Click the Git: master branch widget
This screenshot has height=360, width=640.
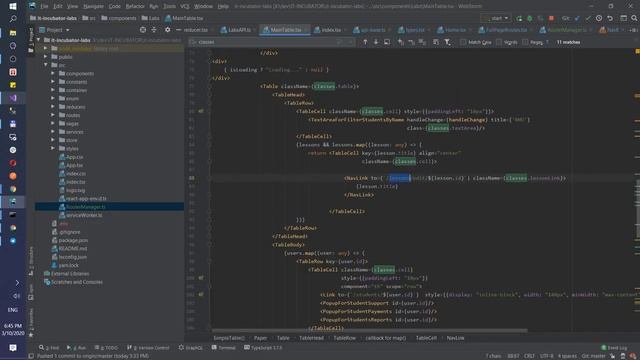click(x=593, y=356)
